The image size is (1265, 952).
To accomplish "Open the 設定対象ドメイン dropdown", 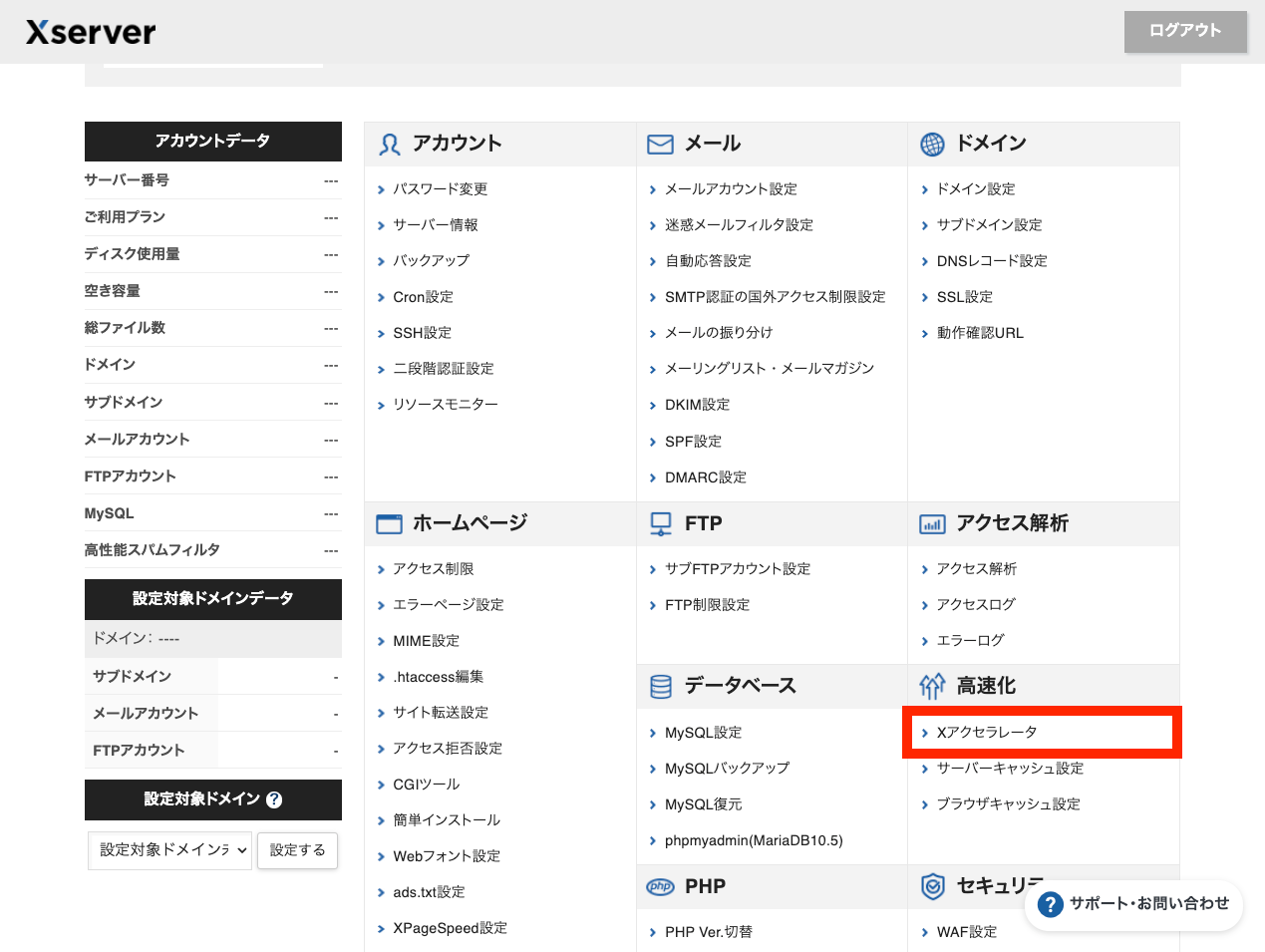I will (170, 850).
